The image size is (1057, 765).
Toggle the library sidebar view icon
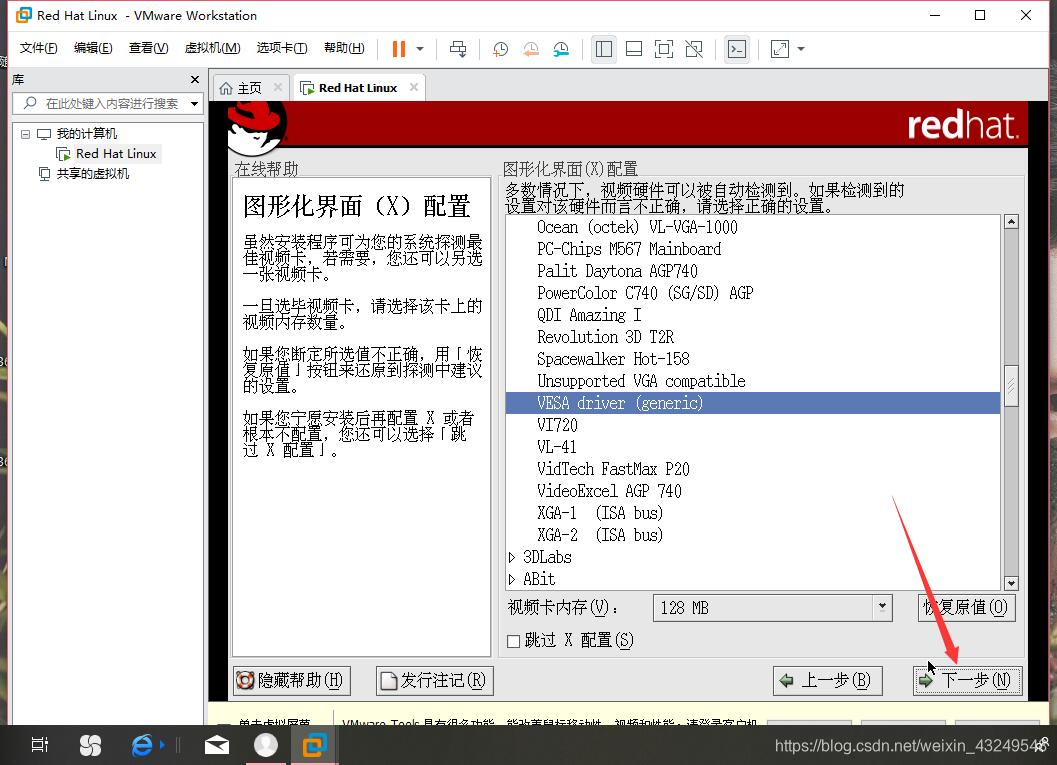604,49
